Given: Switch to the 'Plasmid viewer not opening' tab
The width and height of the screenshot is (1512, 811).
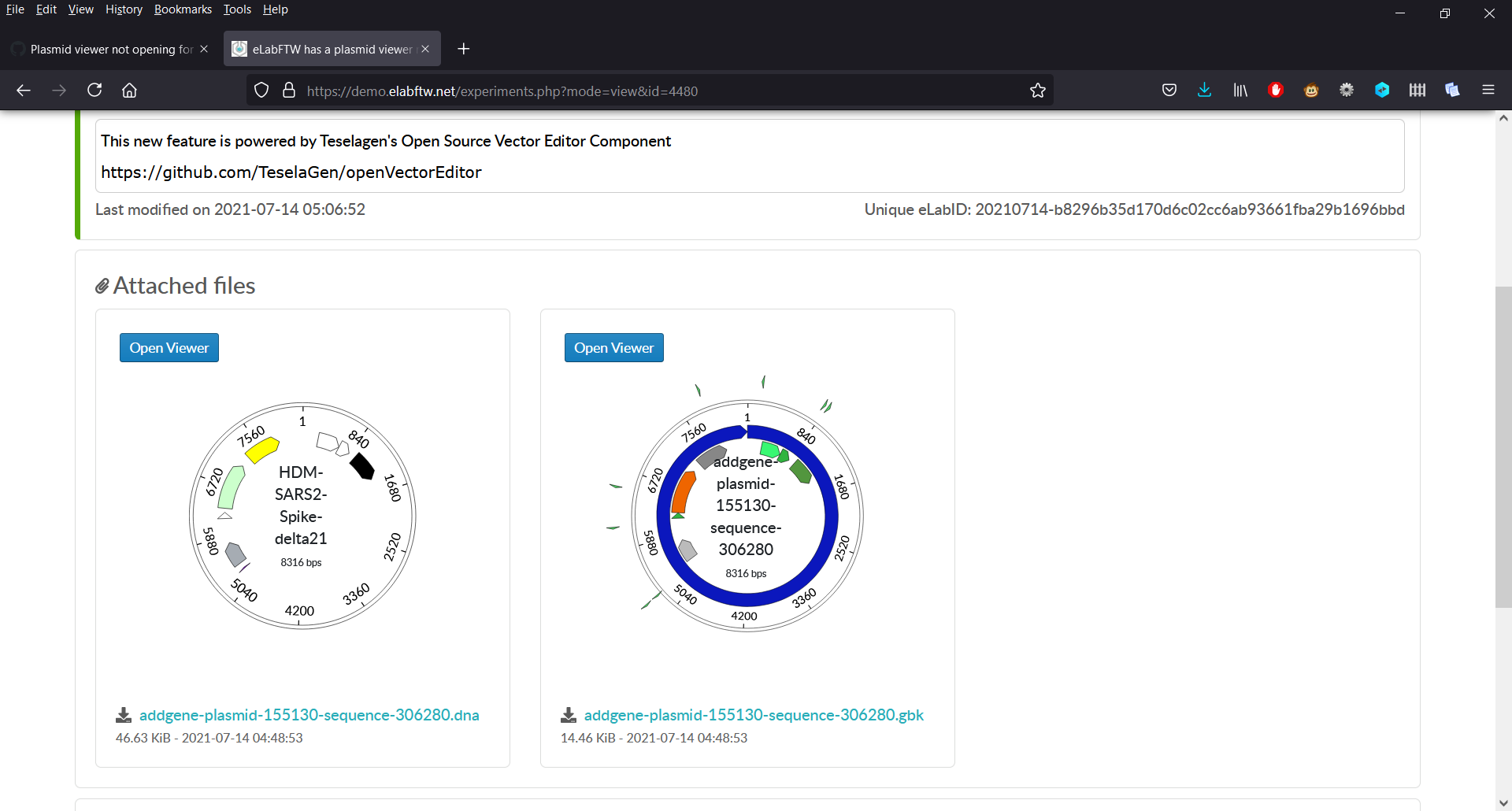Looking at the screenshot, I should (110, 48).
